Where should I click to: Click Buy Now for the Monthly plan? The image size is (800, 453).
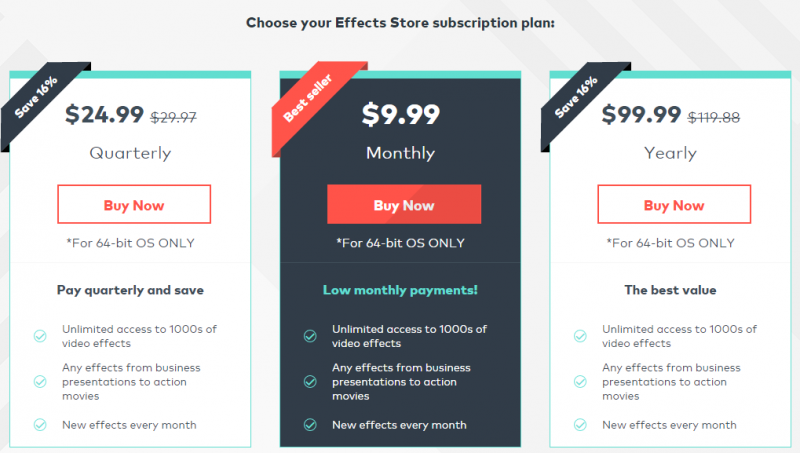(404, 204)
